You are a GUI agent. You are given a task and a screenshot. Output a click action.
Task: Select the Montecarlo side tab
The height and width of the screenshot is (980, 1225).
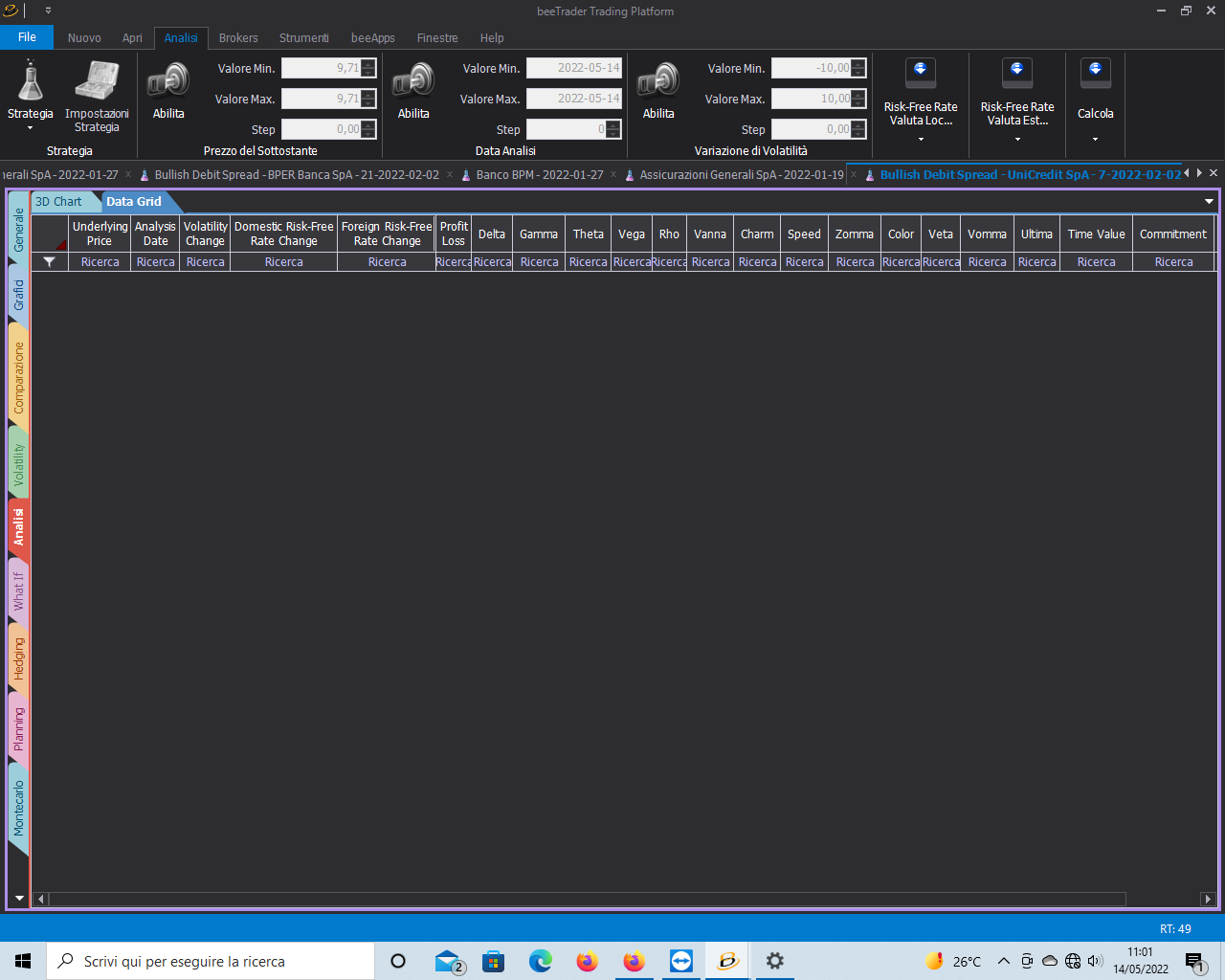pyautogui.click(x=18, y=809)
